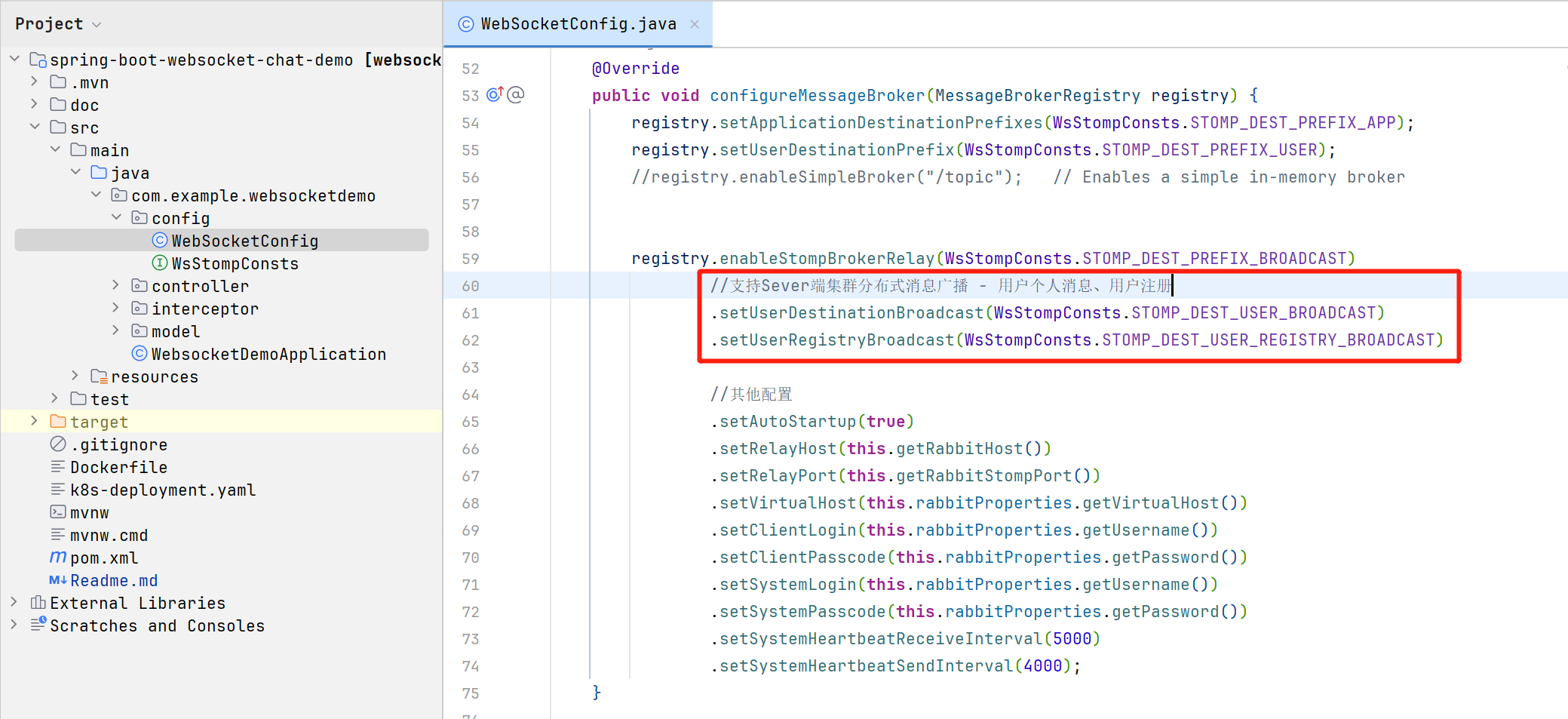Image resolution: width=1568 pixels, height=719 pixels.
Task: Expand the model package
Action: coord(116,330)
